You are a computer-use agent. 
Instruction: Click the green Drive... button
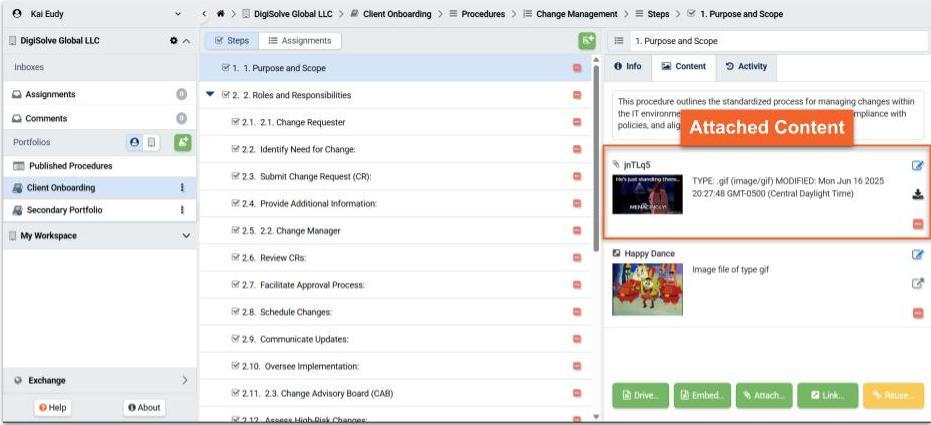click(641, 395)
